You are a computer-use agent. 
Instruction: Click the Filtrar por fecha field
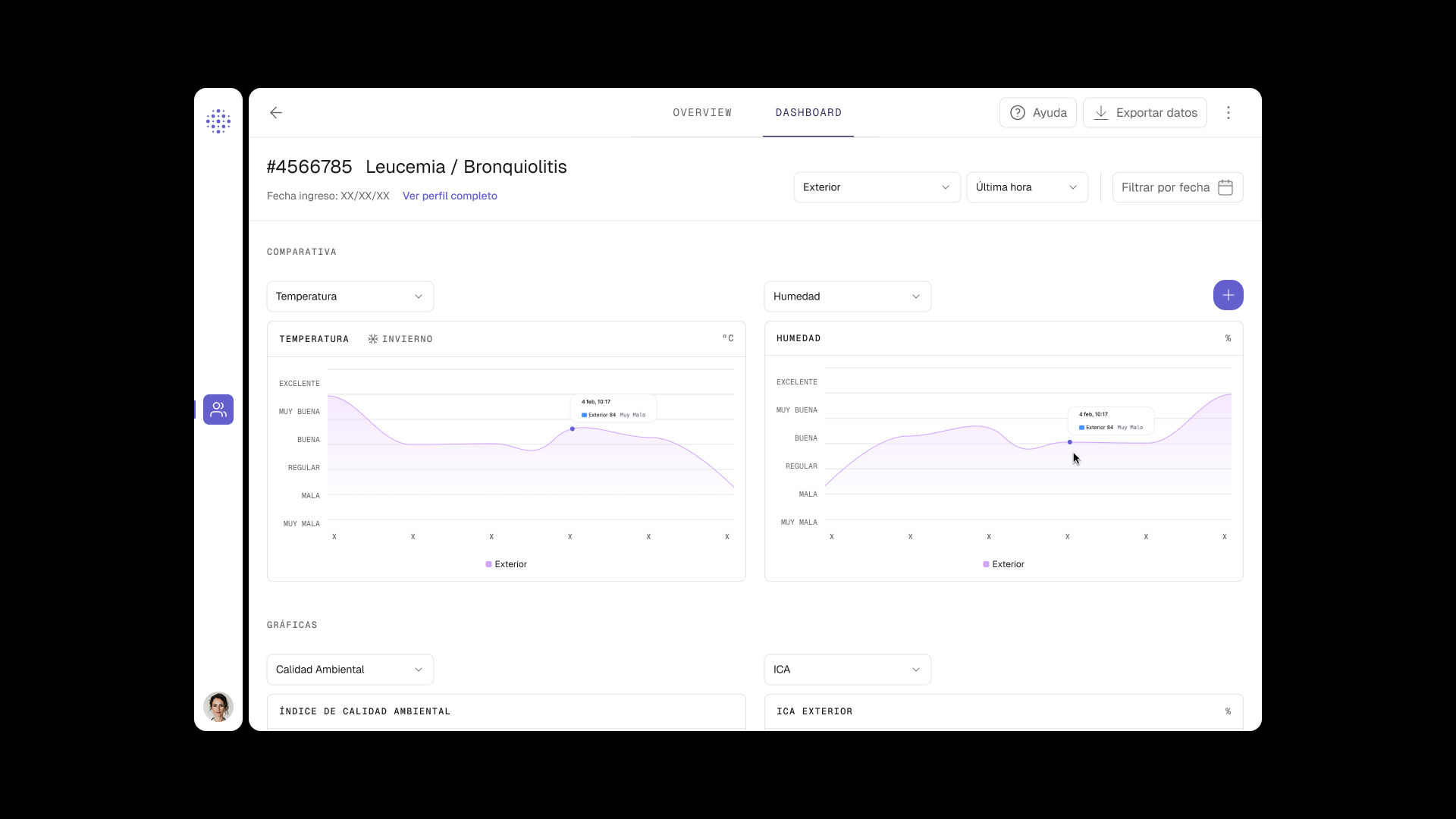pos(1178,187)
